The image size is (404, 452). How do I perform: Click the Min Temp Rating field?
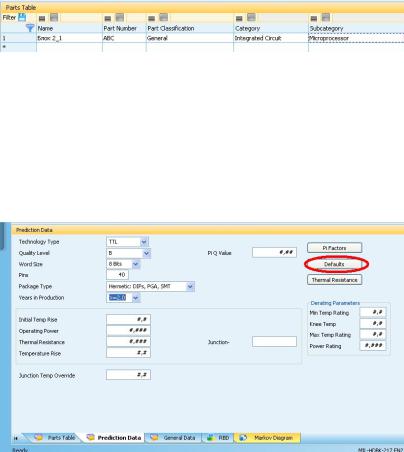[373, 312]
